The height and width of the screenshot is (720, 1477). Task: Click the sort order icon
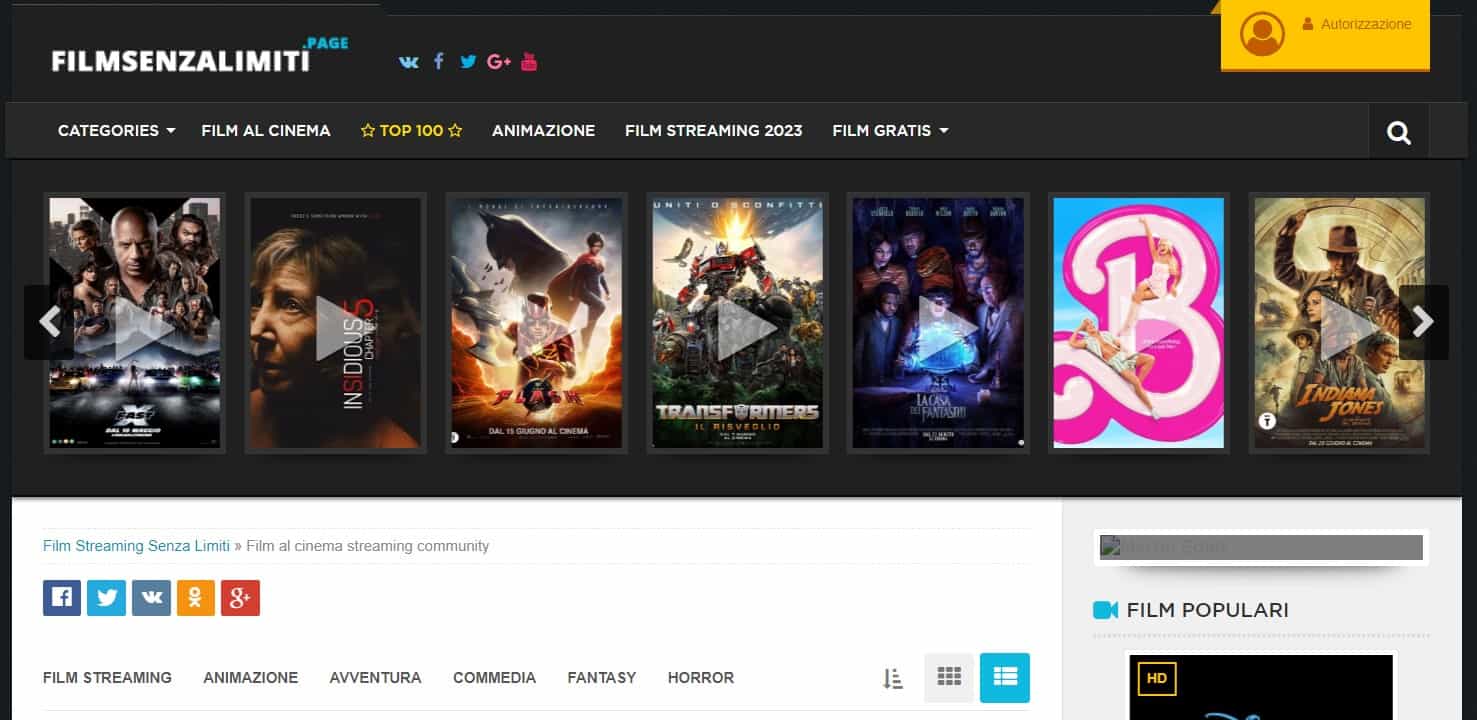pos(893,678)
